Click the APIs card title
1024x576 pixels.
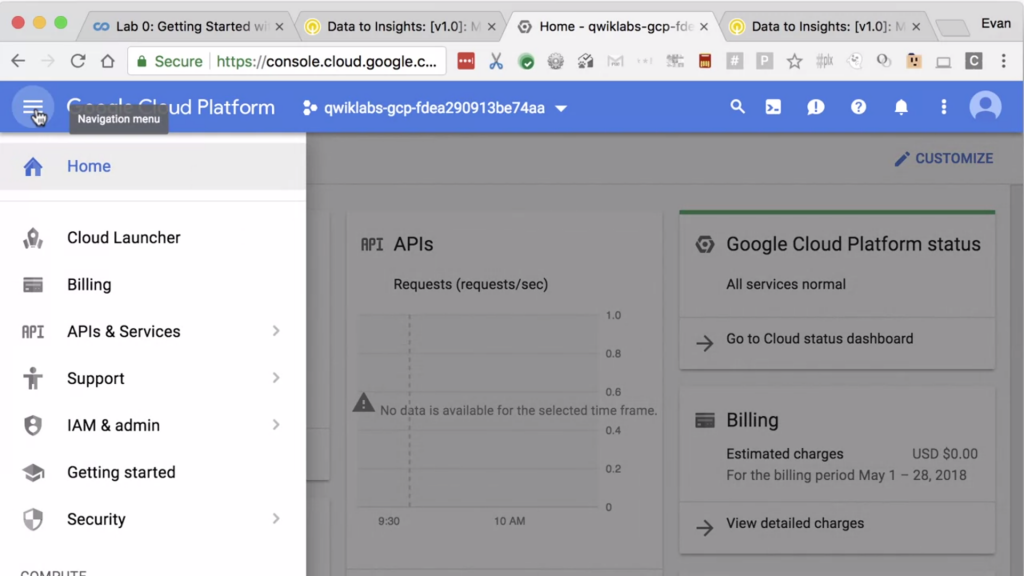point(413,244)
